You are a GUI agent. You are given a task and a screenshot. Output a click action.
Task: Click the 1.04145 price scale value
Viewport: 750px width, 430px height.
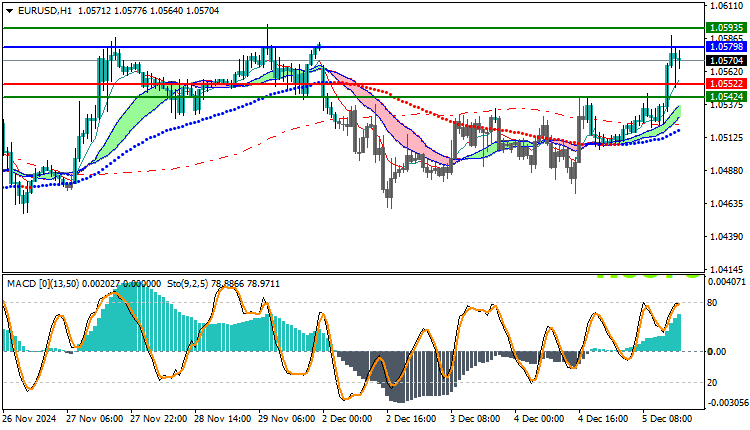727,269
